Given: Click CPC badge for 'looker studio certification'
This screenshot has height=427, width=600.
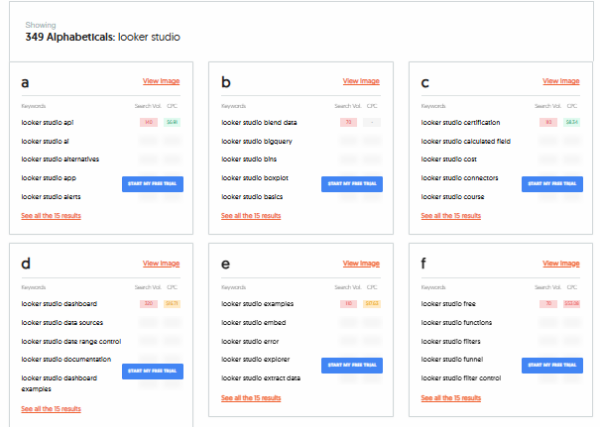Looking at the screenshot, I should tap(572, 122).
